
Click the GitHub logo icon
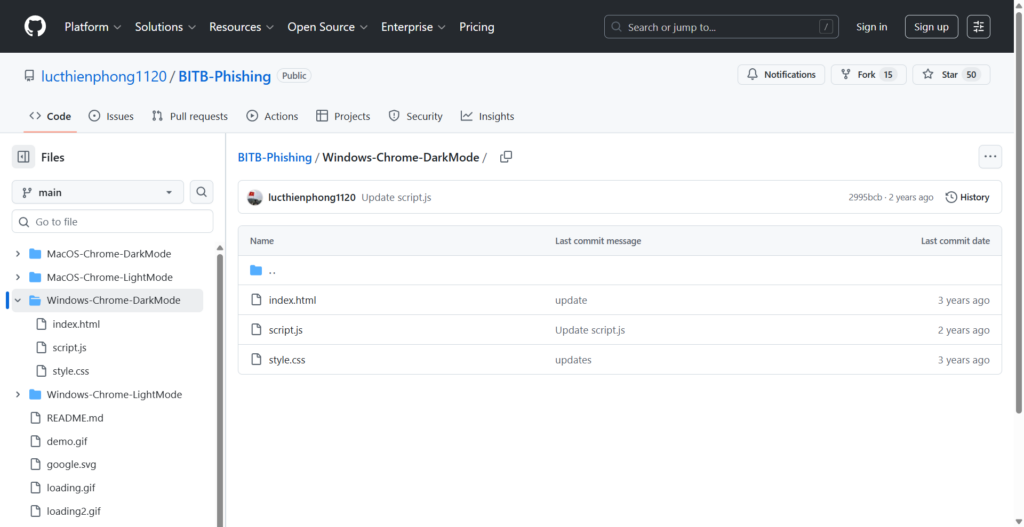[35, 27]
